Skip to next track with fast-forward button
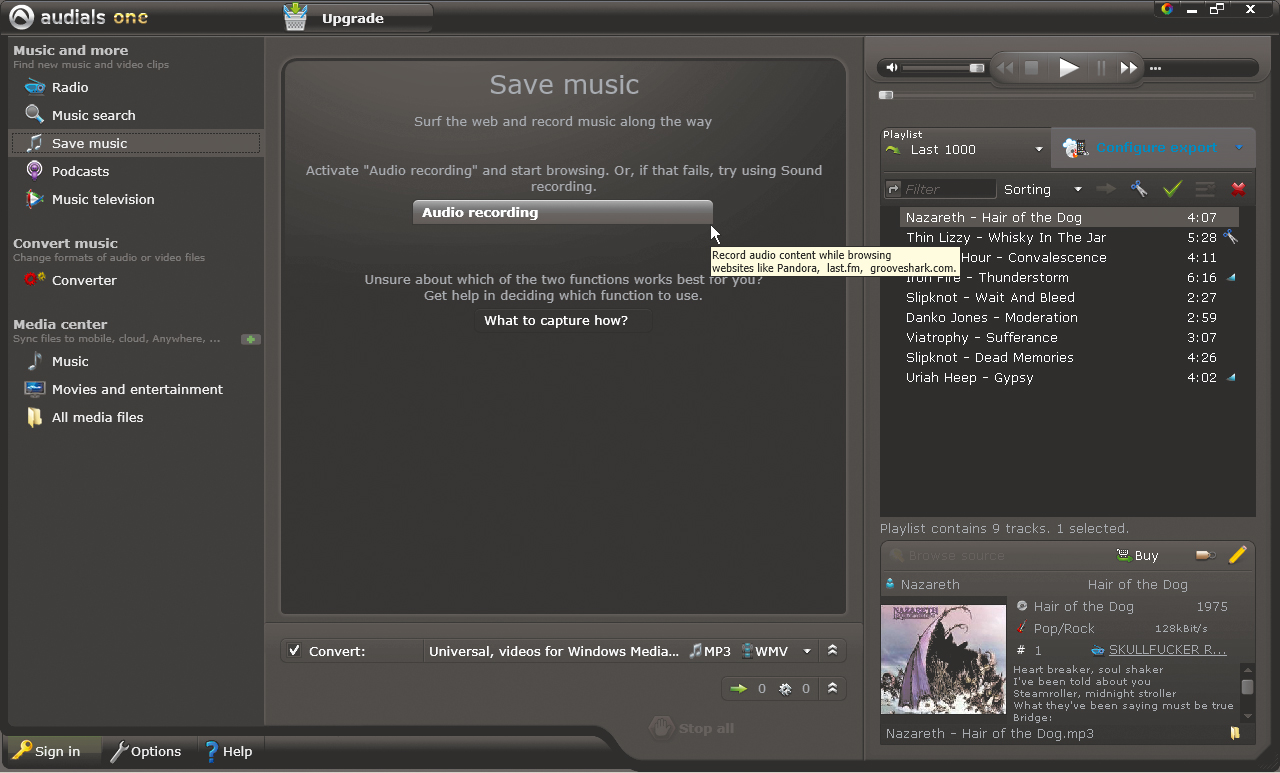Image resolution: width=1280 pixels, height=773 pixels. [1128, 68]
